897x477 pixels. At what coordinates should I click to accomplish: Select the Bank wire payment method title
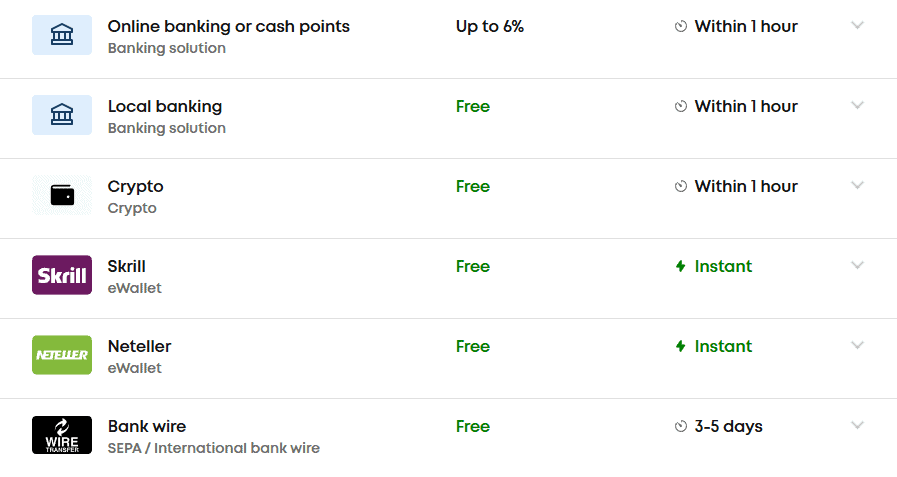[147, 427]
